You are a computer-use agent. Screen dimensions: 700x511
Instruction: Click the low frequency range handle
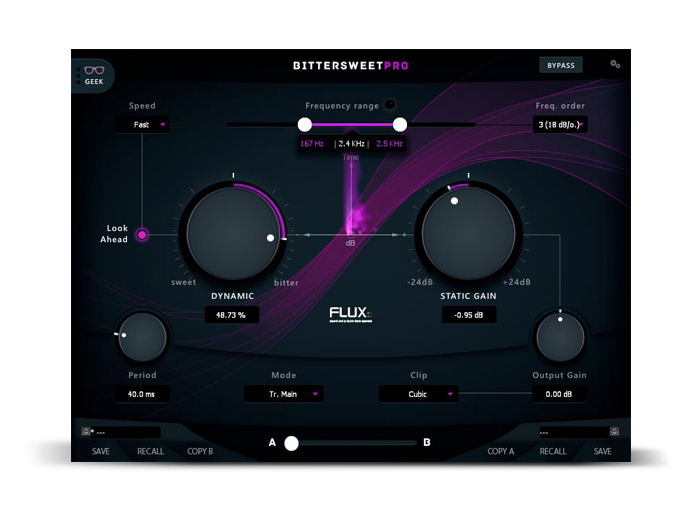pos(304,125)
